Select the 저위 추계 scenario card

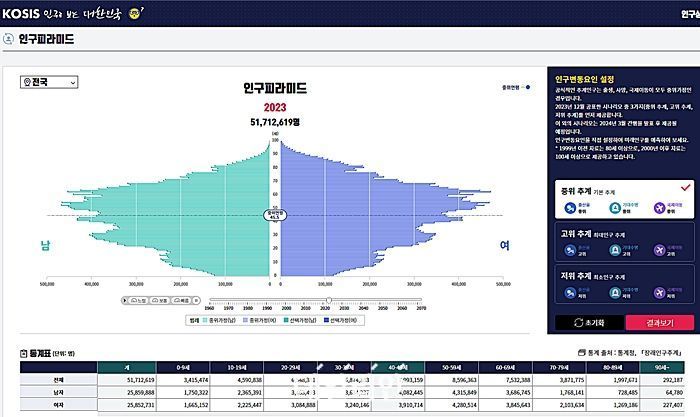point(608,284)
